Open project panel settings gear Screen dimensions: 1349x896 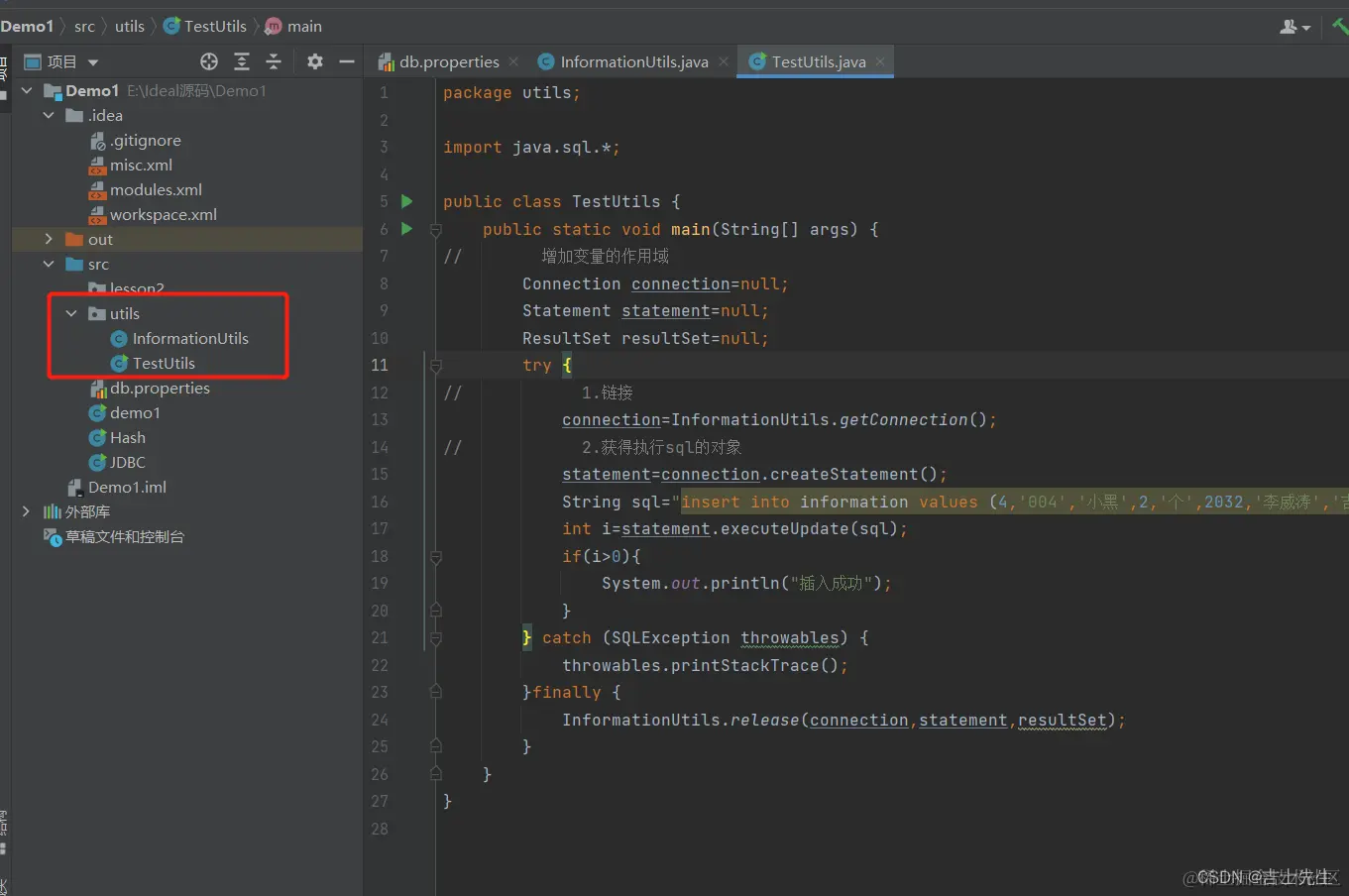315,61
